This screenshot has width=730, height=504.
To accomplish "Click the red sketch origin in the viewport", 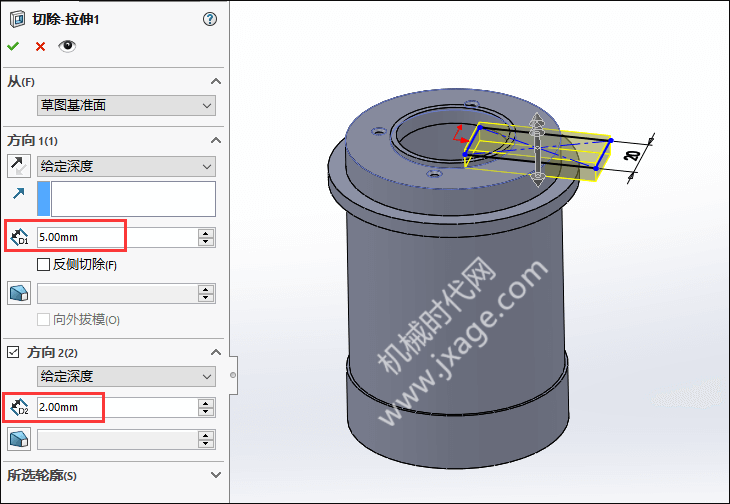I will [460, 134].
